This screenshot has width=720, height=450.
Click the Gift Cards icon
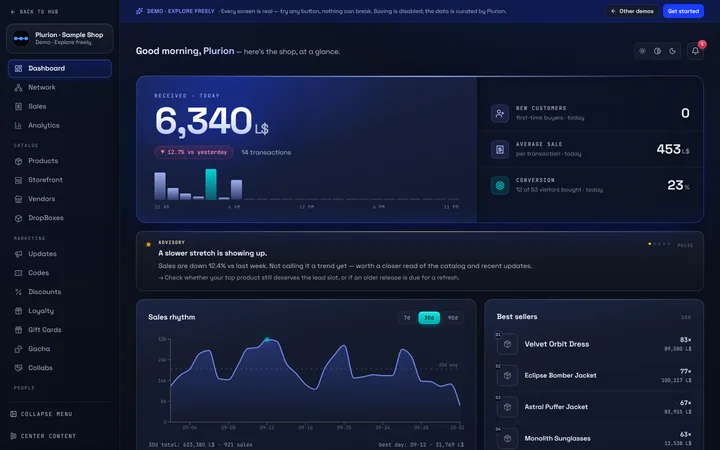18,330
